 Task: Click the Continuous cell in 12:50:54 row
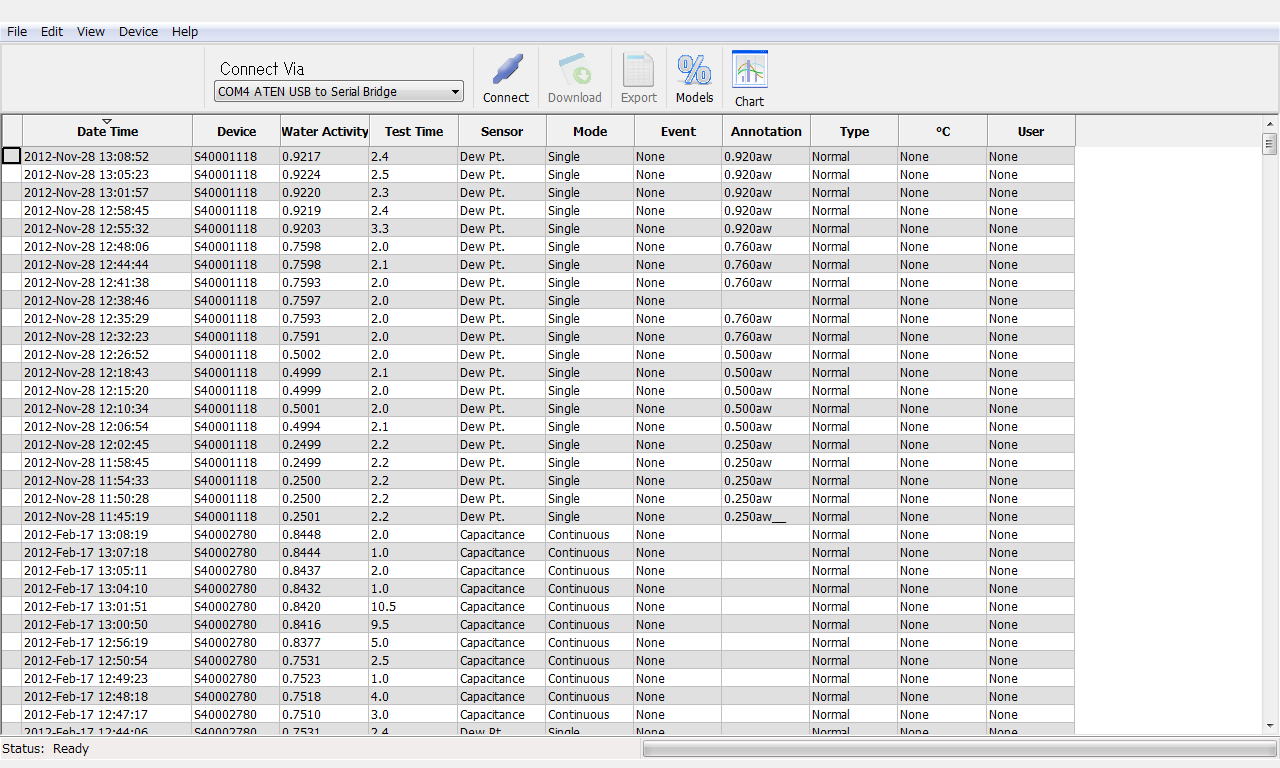click(x=590, y=661)
